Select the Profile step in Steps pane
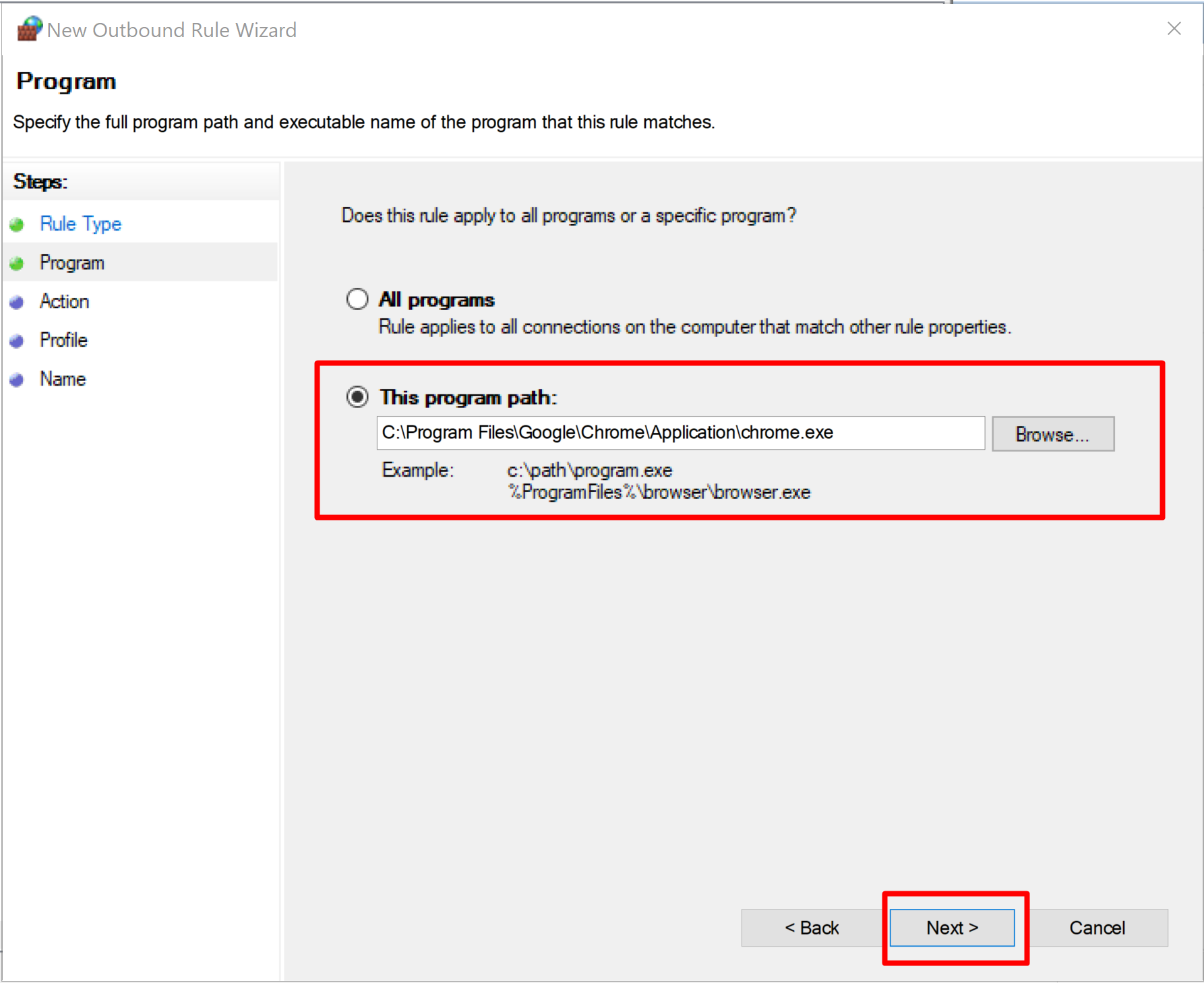This screenshot has height=983, width=1204. pos(63,340)
